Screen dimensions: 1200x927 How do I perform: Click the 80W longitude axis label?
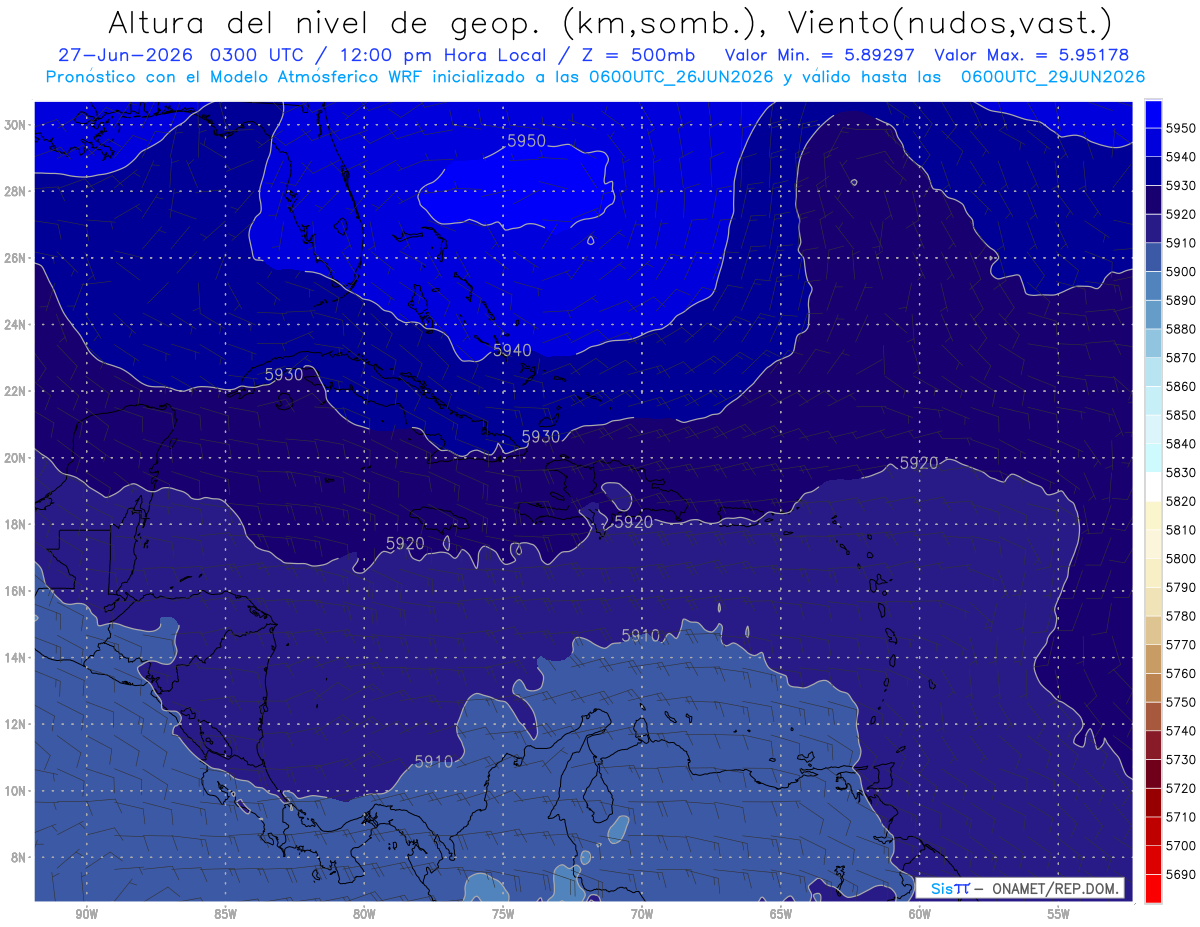(364, 914)
